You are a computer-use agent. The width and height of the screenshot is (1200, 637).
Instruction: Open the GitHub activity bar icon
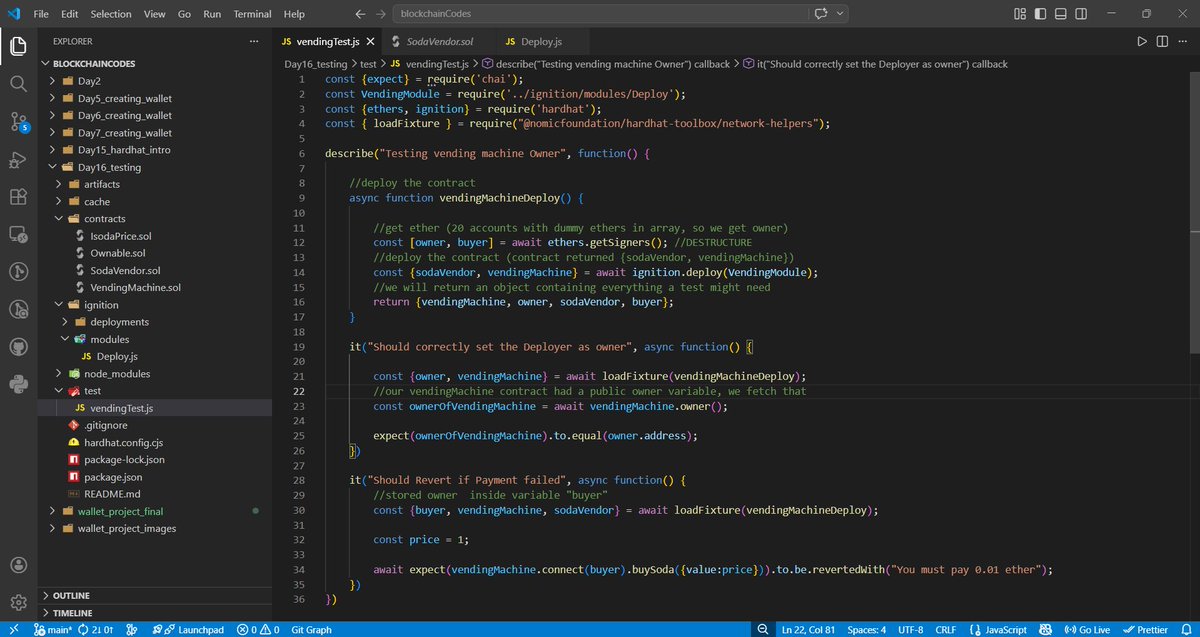pyautogui.click(x=18, y=347)
